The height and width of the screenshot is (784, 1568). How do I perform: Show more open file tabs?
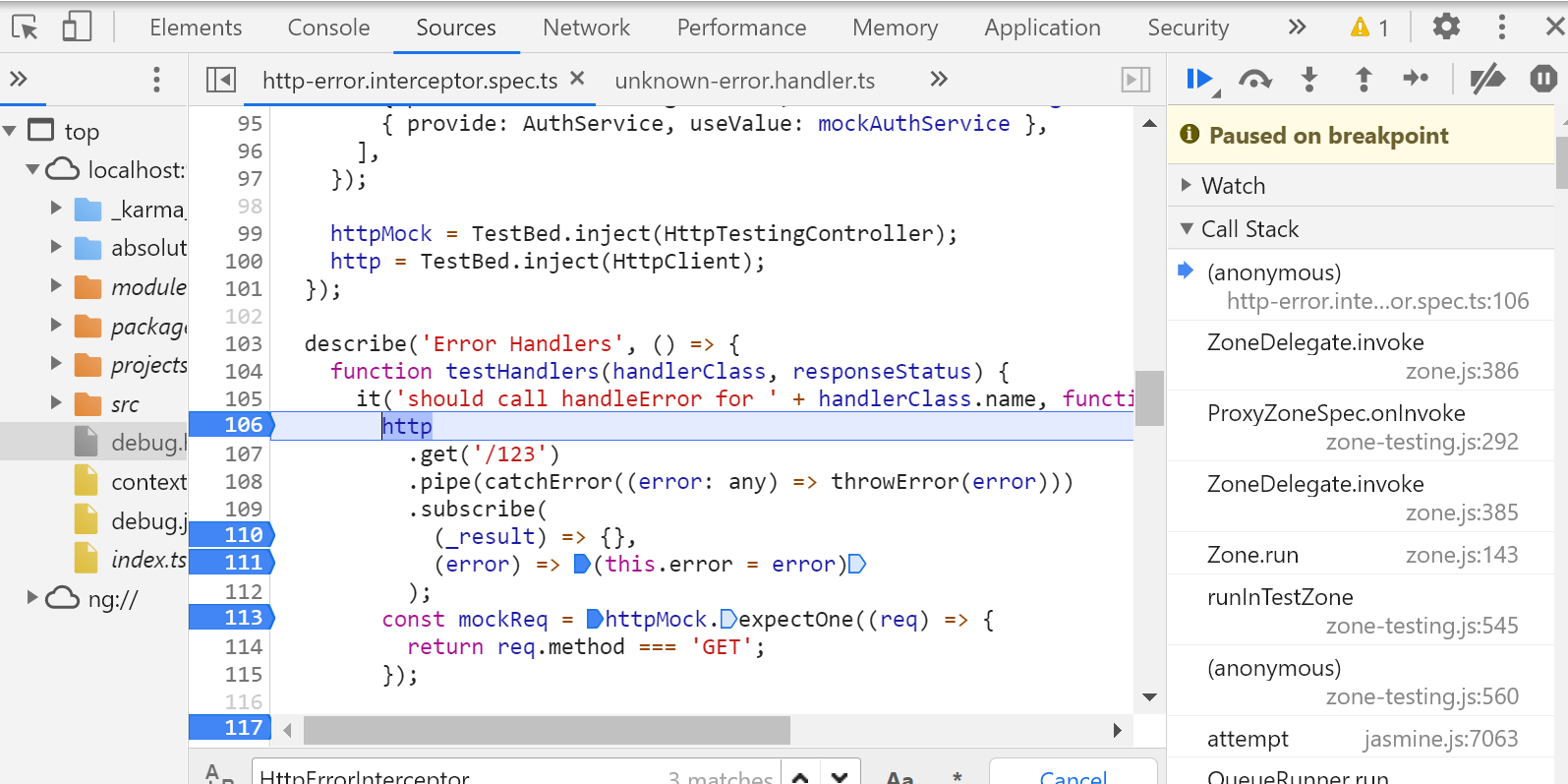click(x=939, y=79)
